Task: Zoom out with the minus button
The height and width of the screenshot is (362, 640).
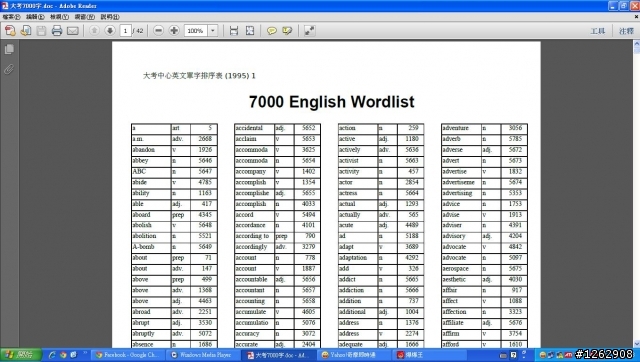Action: [159, 31]
